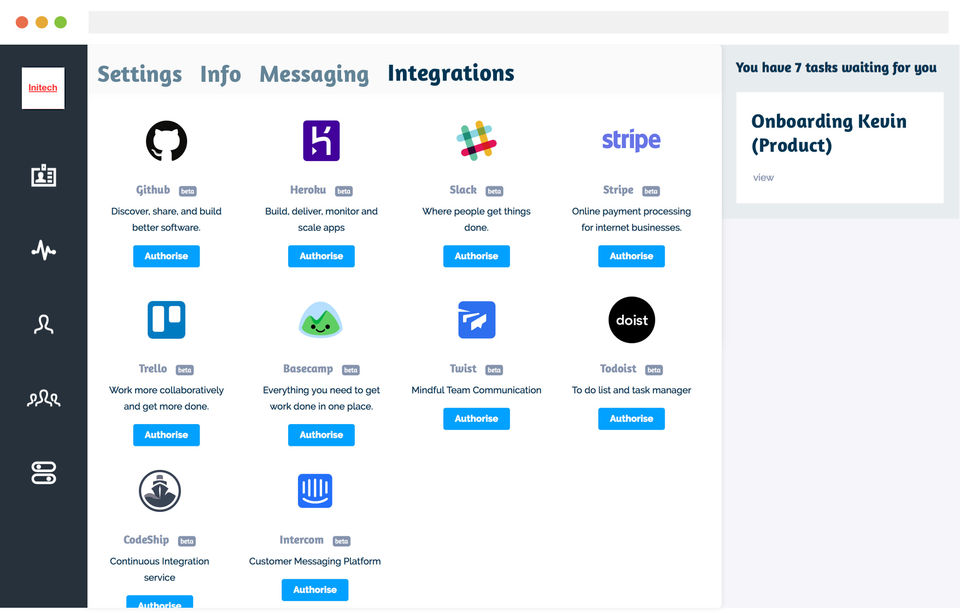Click the Intercom blue logo icon
The image size is (960, 613).
[315, 491]
